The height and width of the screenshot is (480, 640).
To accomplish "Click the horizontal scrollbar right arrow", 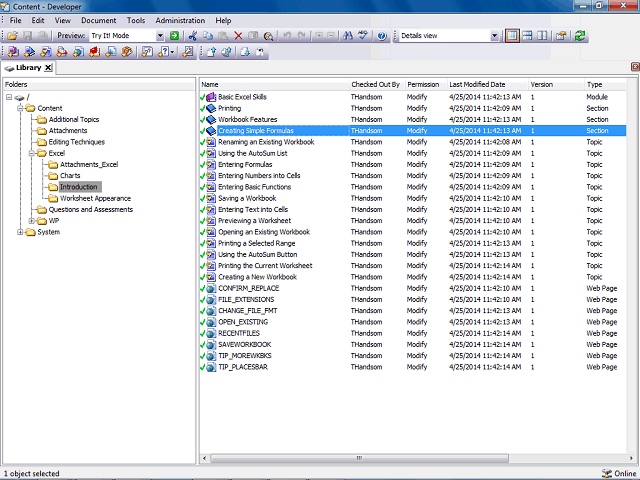I will 631,458.
